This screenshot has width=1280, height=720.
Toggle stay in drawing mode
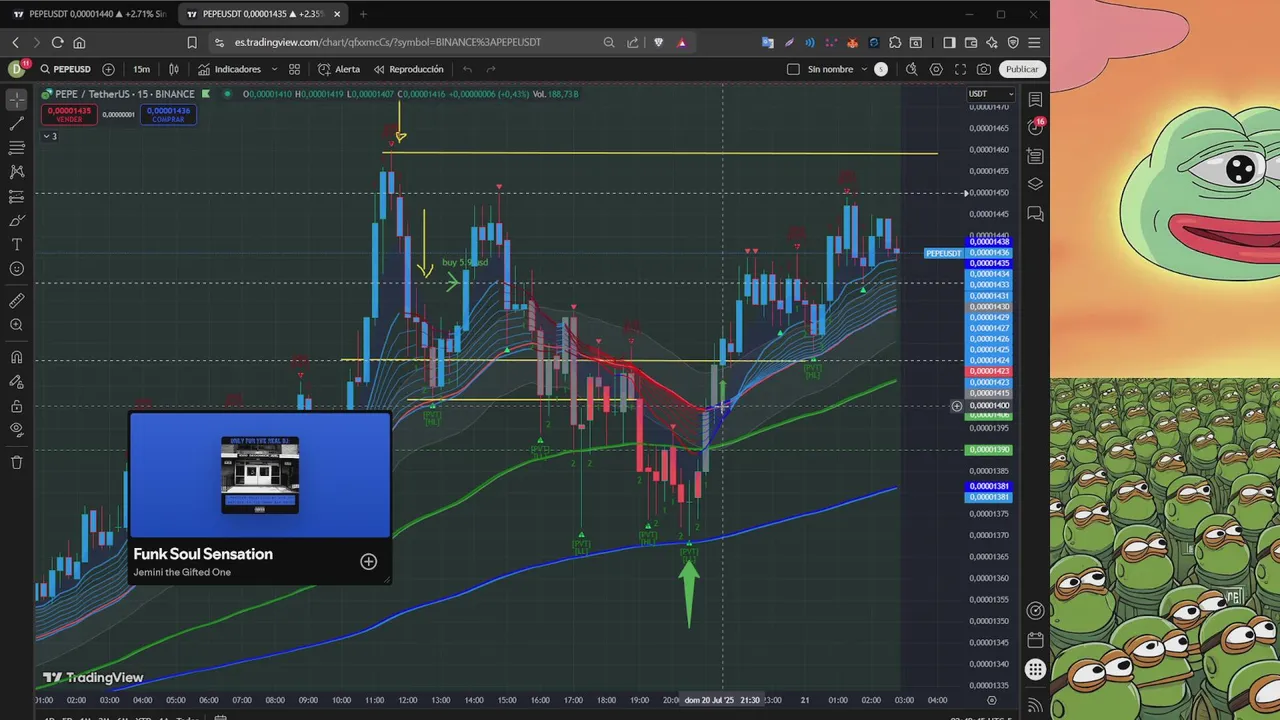(x=17, y=381)
